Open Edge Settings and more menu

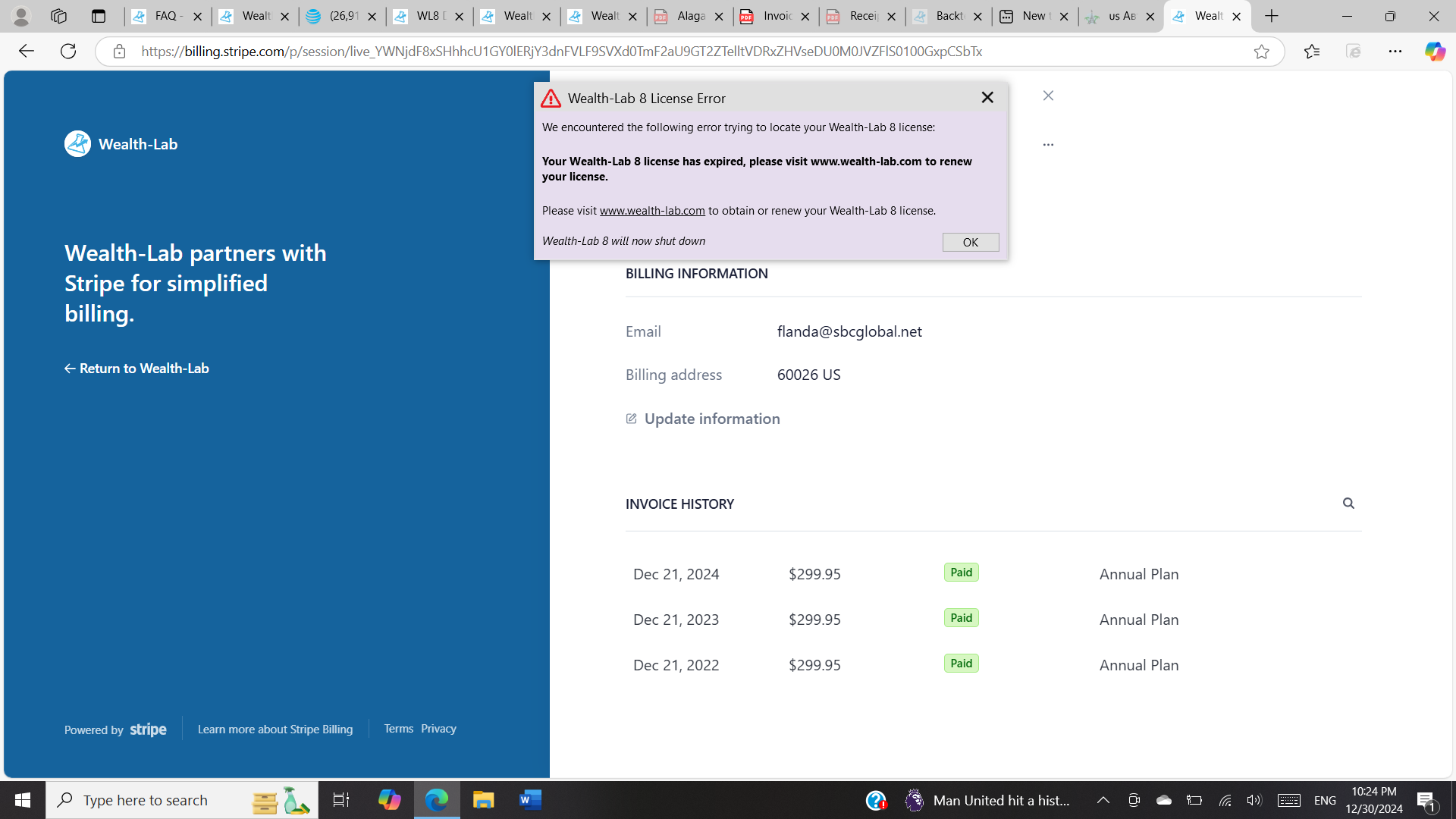pyautogui.click(x=1395, y=52)
